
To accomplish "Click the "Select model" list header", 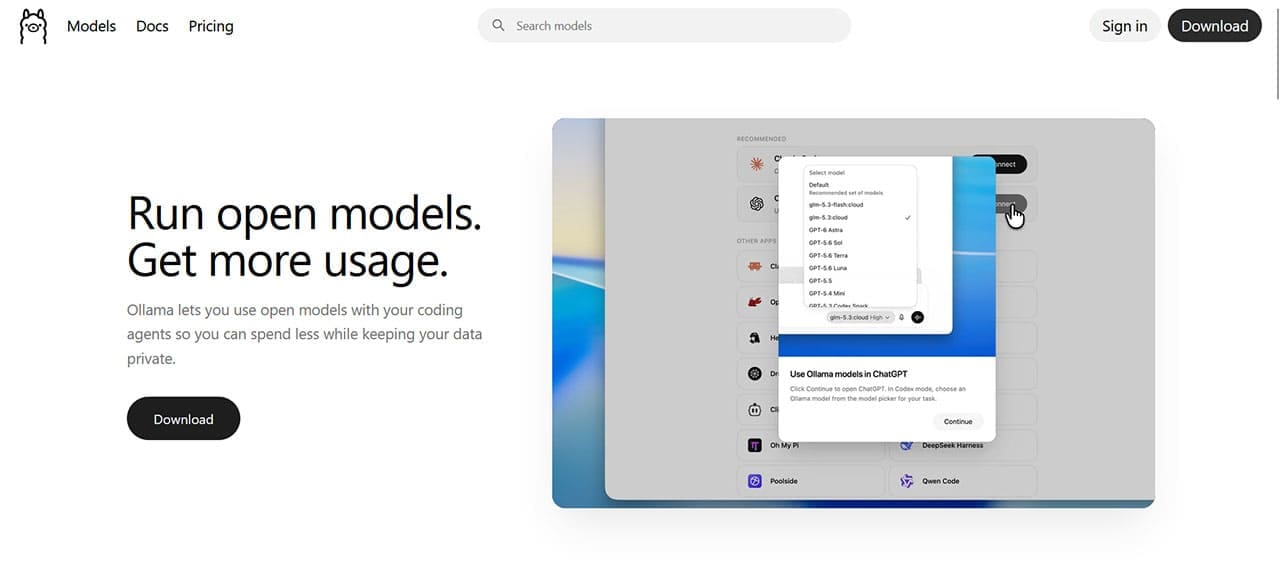I will coord(826,173).
